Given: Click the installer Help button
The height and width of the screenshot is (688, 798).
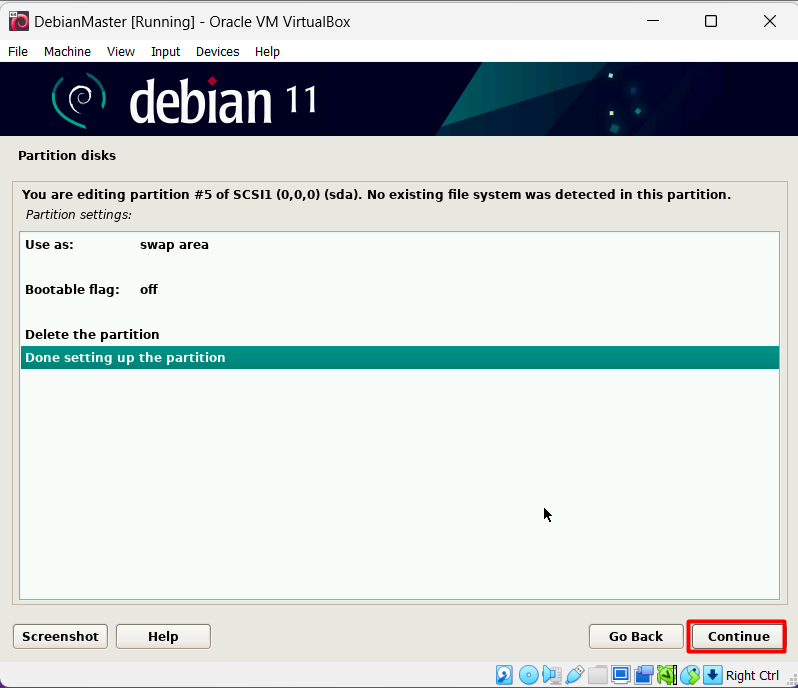Looking at the screenshot, I should pos(163,636).
